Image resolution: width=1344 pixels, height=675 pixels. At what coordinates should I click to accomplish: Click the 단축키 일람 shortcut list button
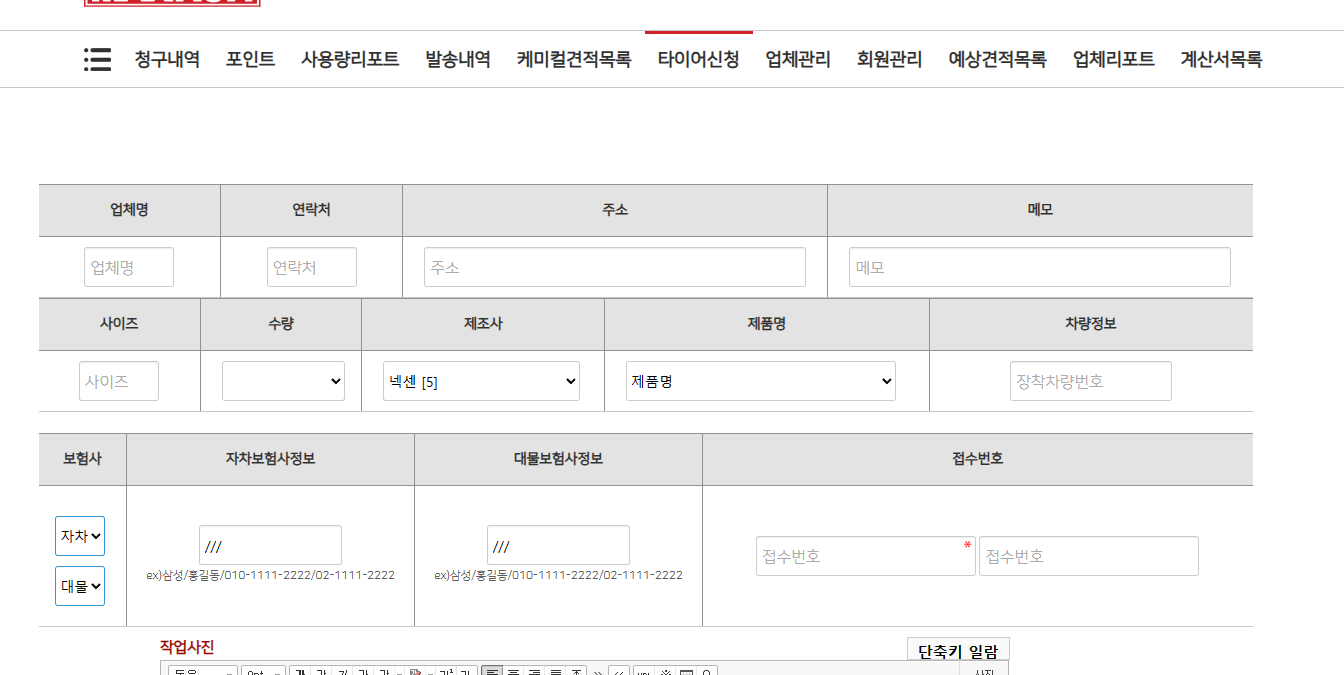957,651
